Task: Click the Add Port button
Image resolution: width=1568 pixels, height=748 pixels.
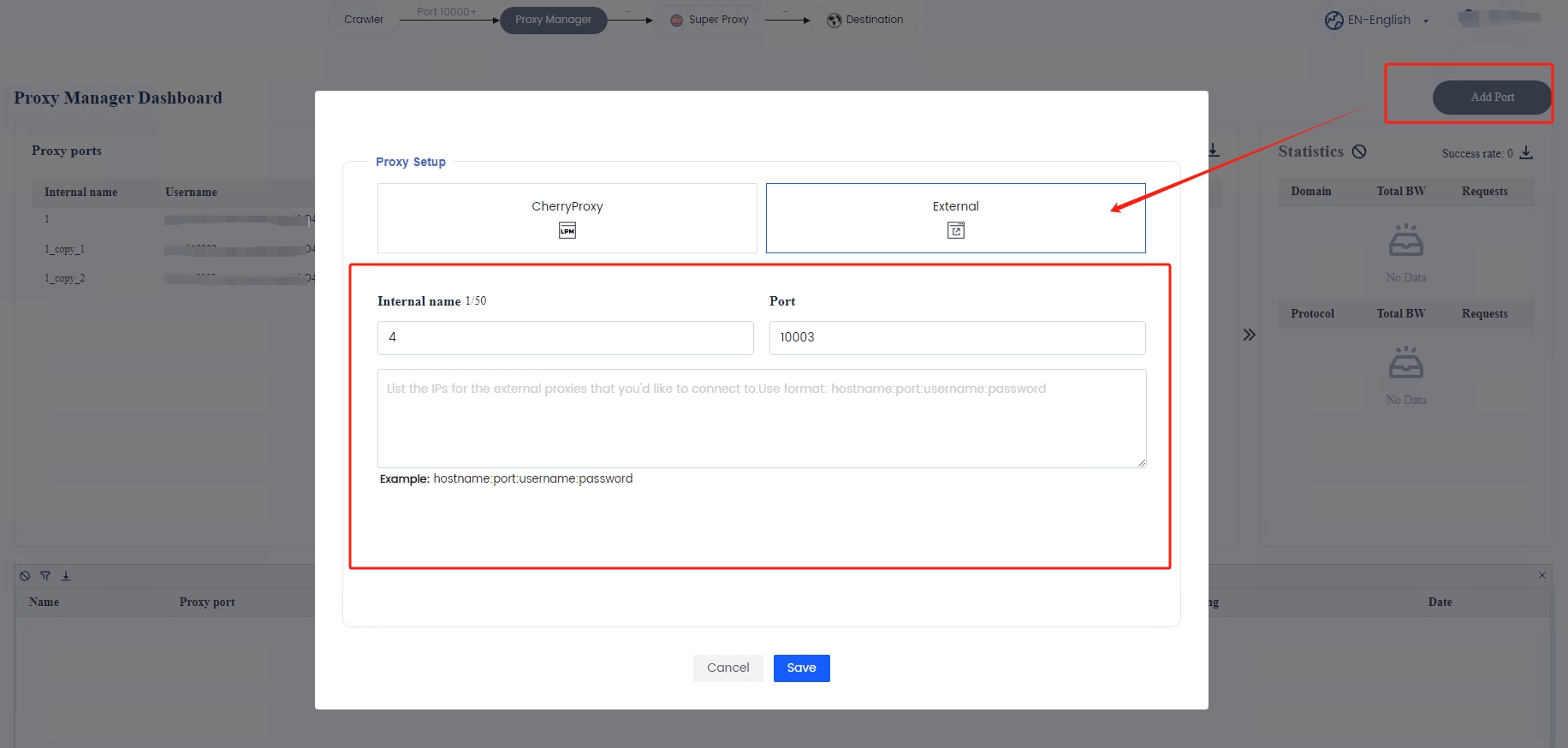Action: [x=1492, y=98]
